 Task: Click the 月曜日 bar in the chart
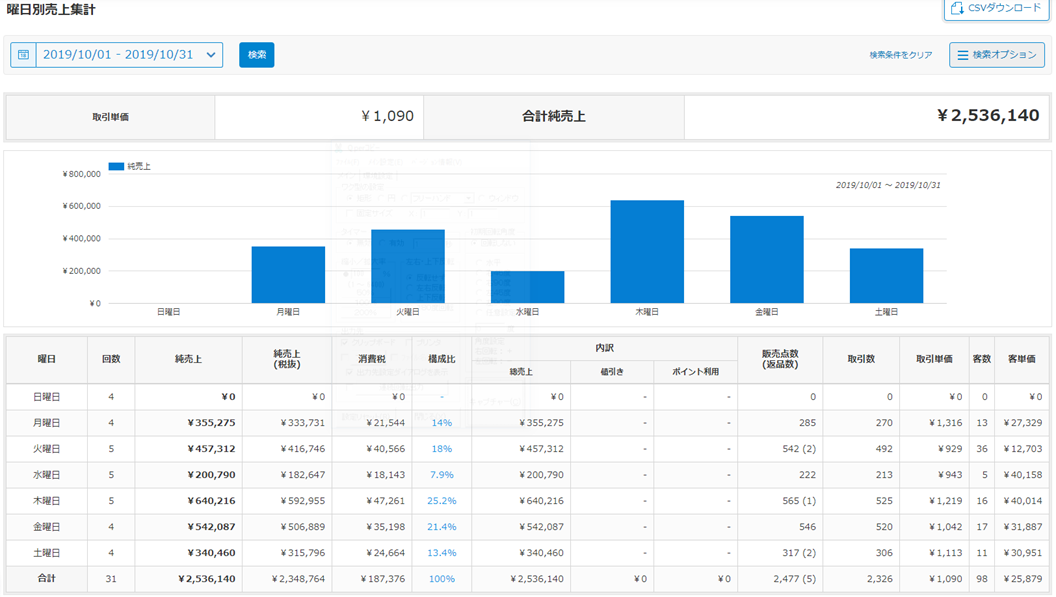pos(288,275)
